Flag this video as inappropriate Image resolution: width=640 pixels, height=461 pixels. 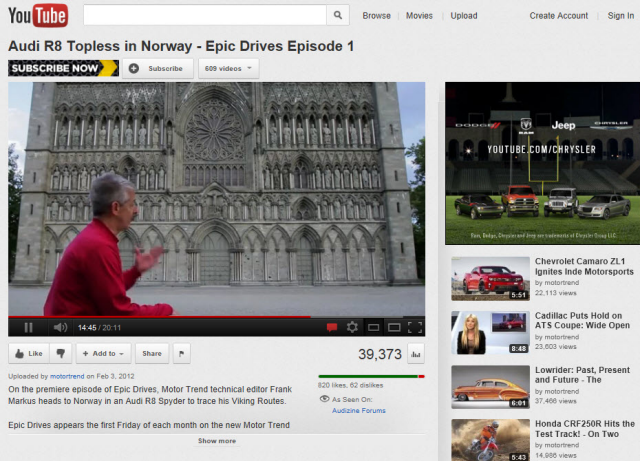(x=181, y=353)
